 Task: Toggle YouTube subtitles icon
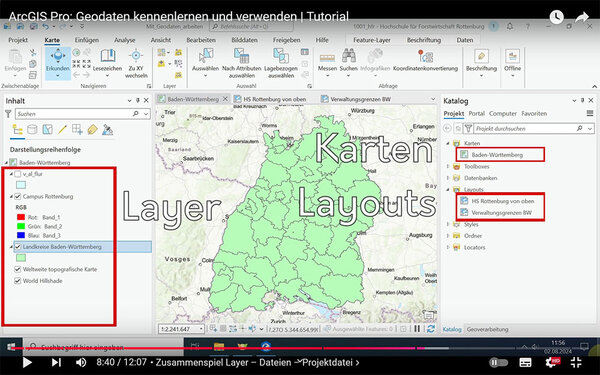pyautogui.click(x=525, y=362)
